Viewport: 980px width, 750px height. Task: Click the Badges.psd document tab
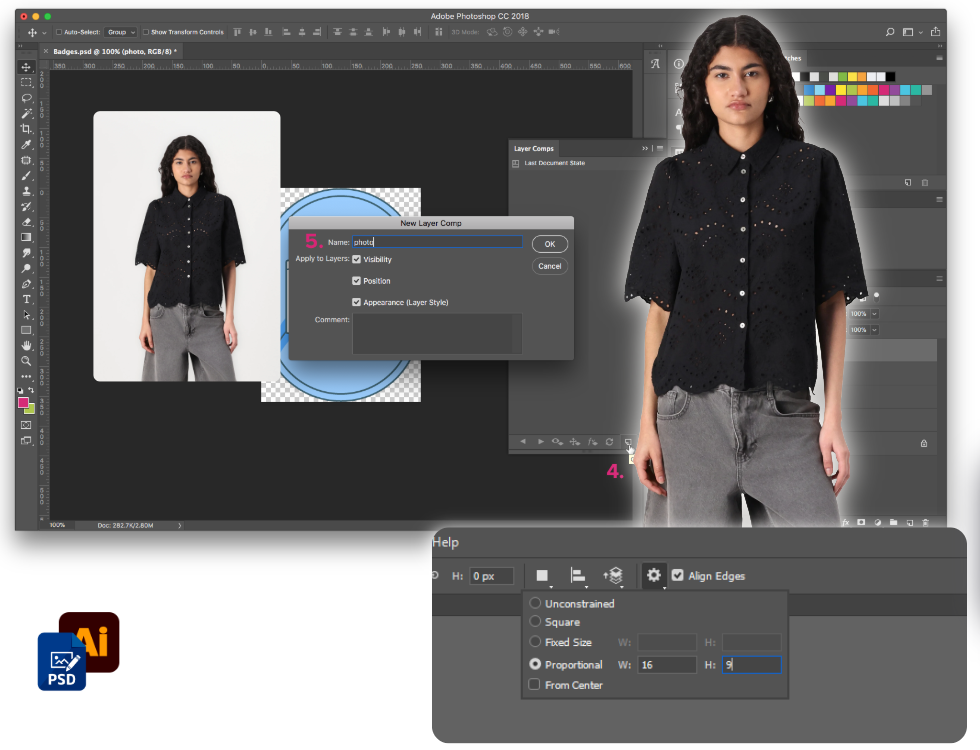click(x=107, y=50)
